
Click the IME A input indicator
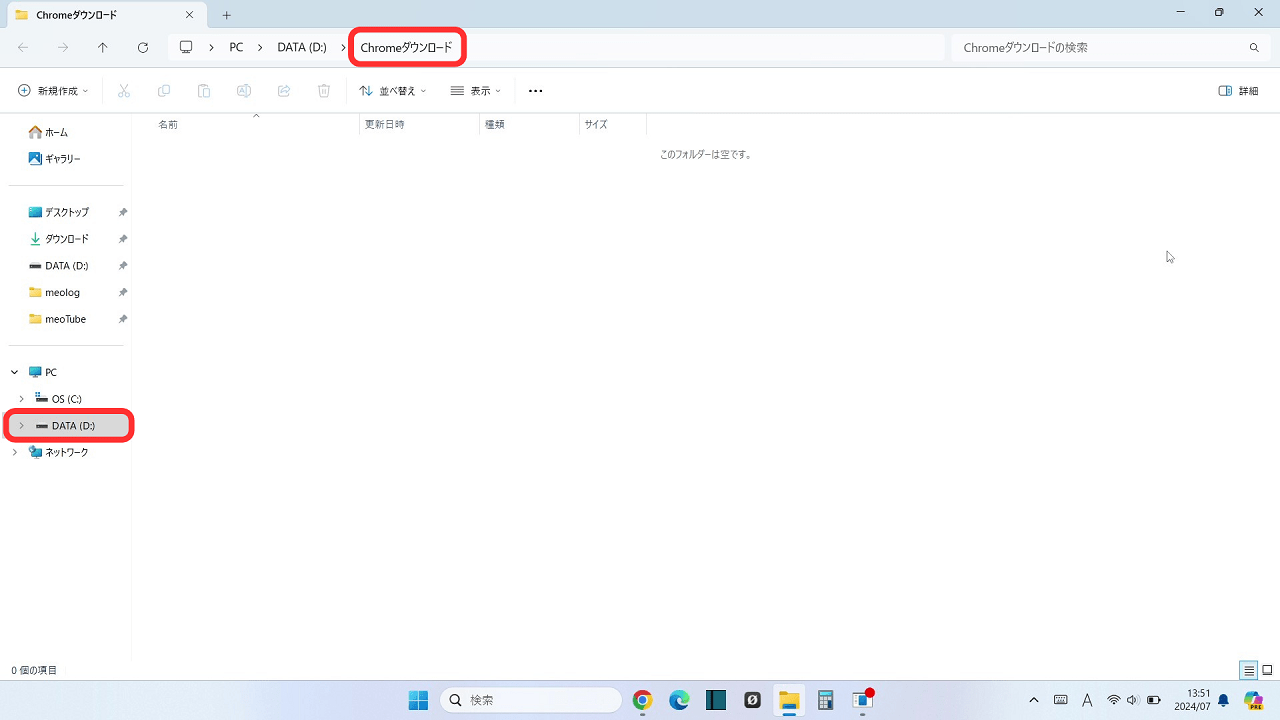(x=1087, y=700)
